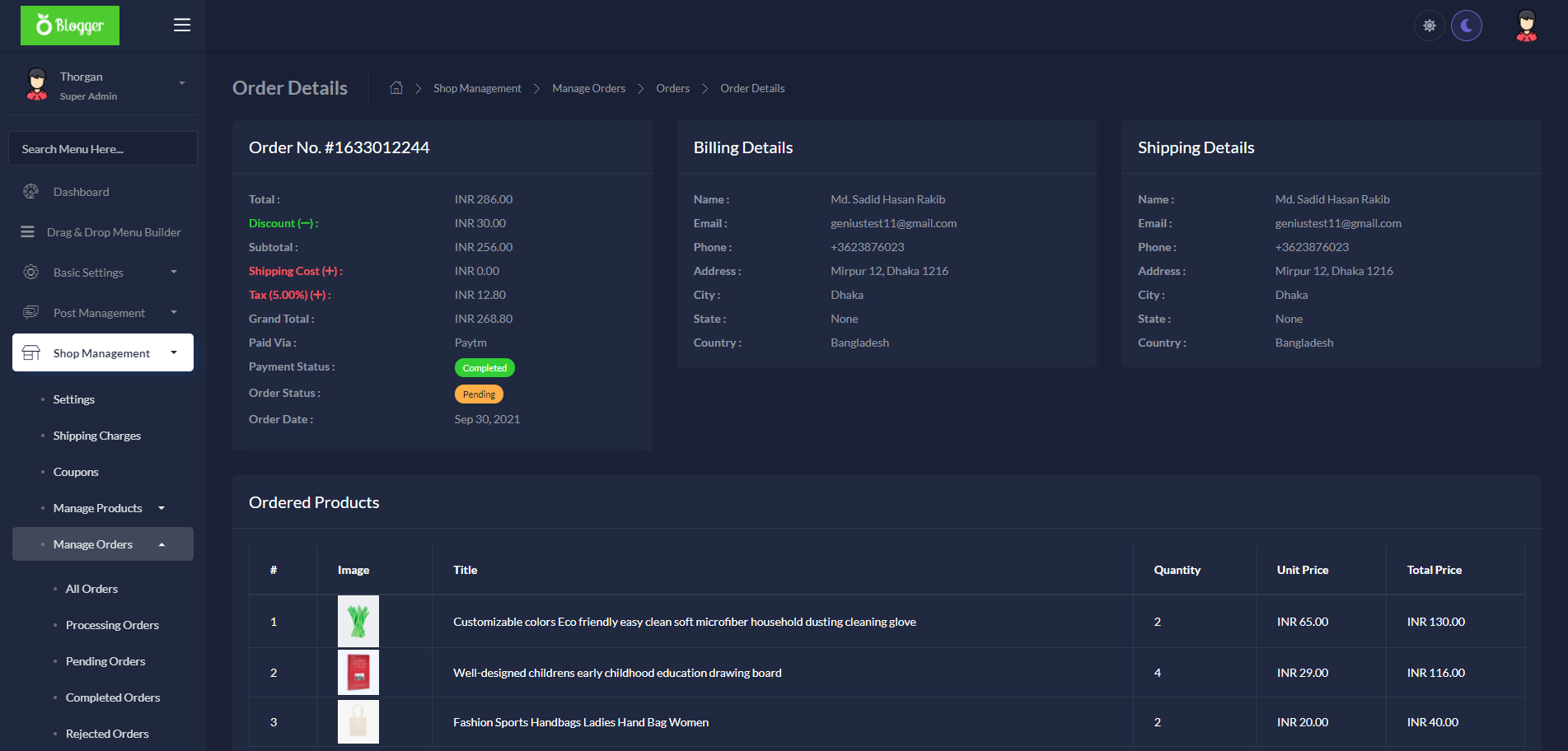
Task: Open Drag & Drop Menu Builder
Action: 114,231
